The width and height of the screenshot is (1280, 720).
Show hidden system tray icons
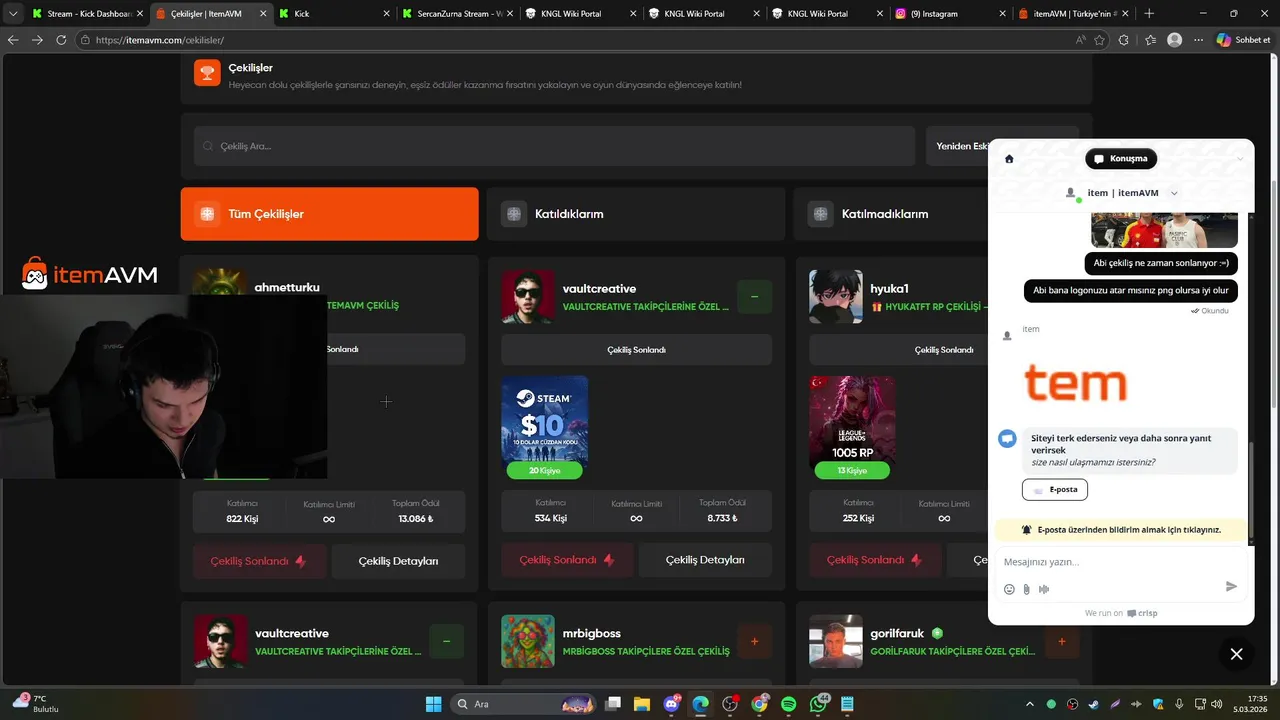pos(1030,704)
